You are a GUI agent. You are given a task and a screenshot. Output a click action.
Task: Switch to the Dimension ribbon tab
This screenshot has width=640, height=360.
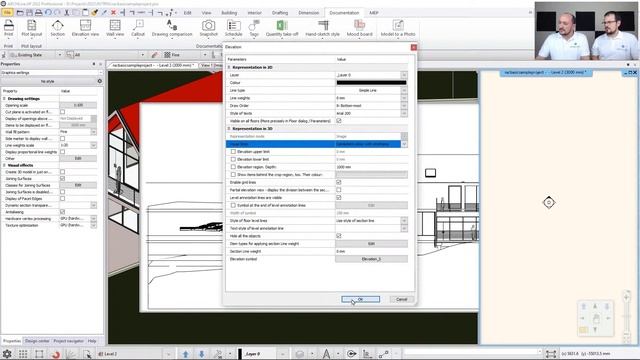click(x=309, y=13)
